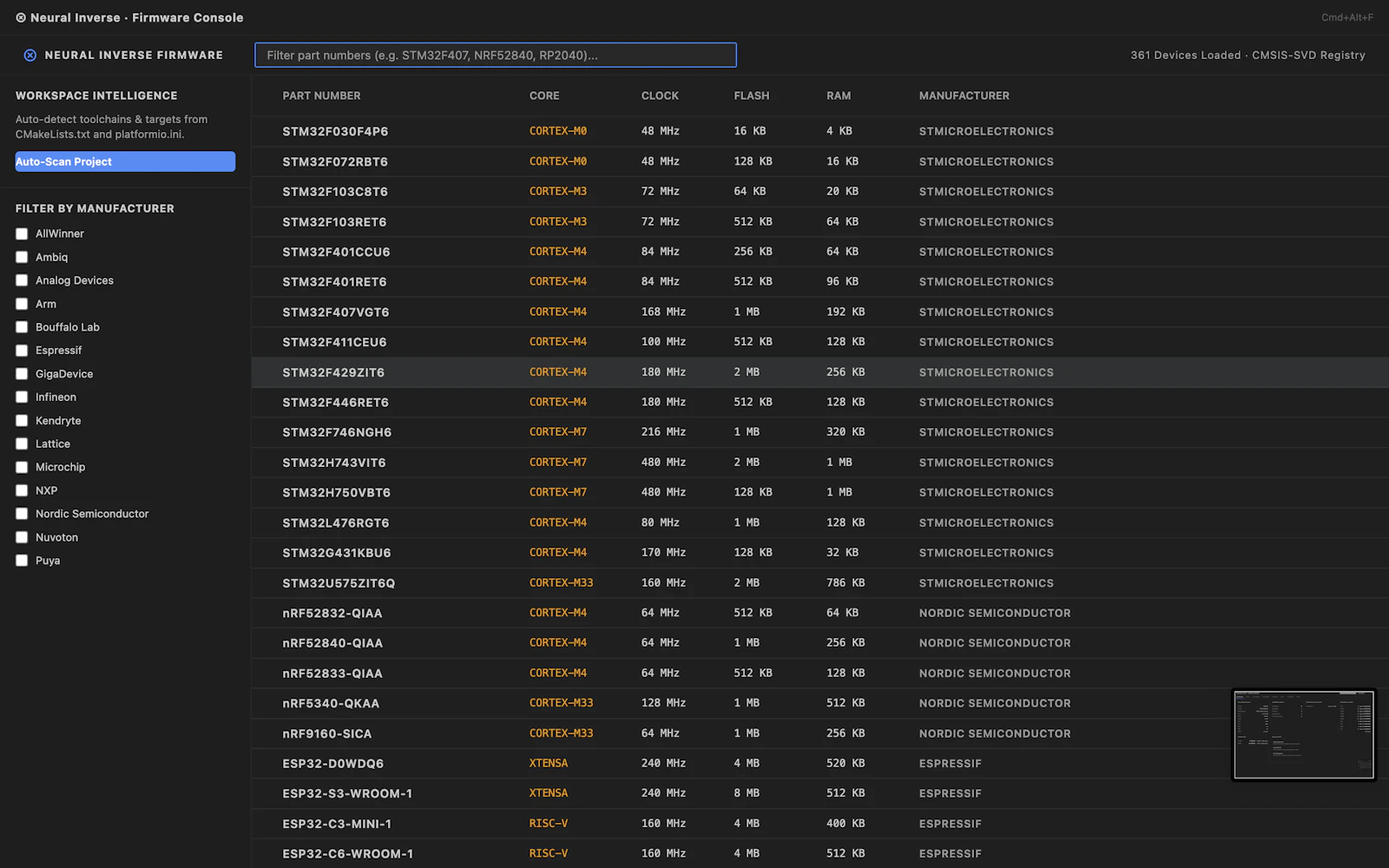This screenshot has width=1389, height=868.
Task: Toggle the GigaDevice checkbox
Action: (x=22, y=374)
